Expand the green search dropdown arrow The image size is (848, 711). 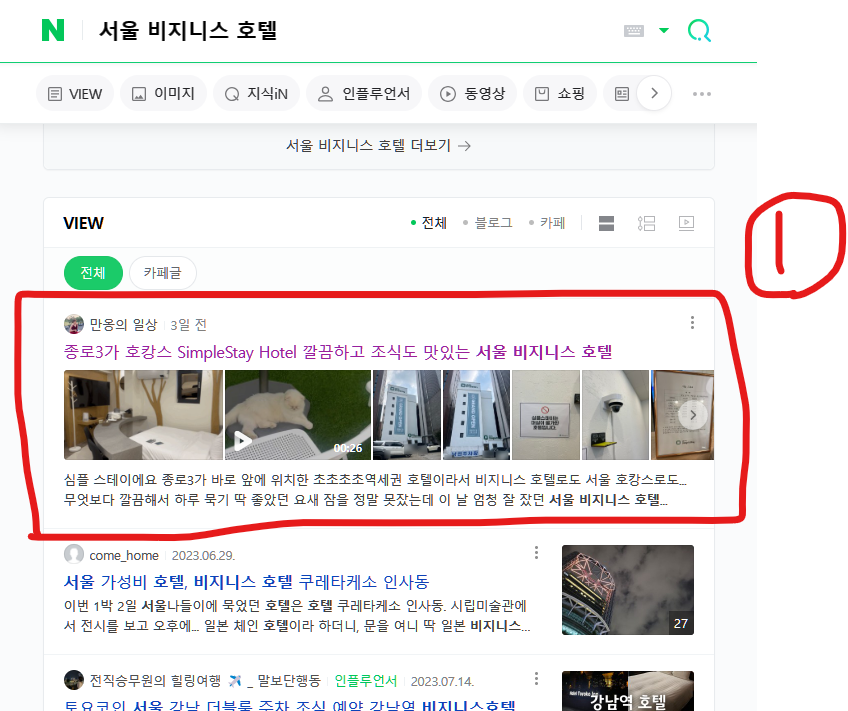point(664,30)
